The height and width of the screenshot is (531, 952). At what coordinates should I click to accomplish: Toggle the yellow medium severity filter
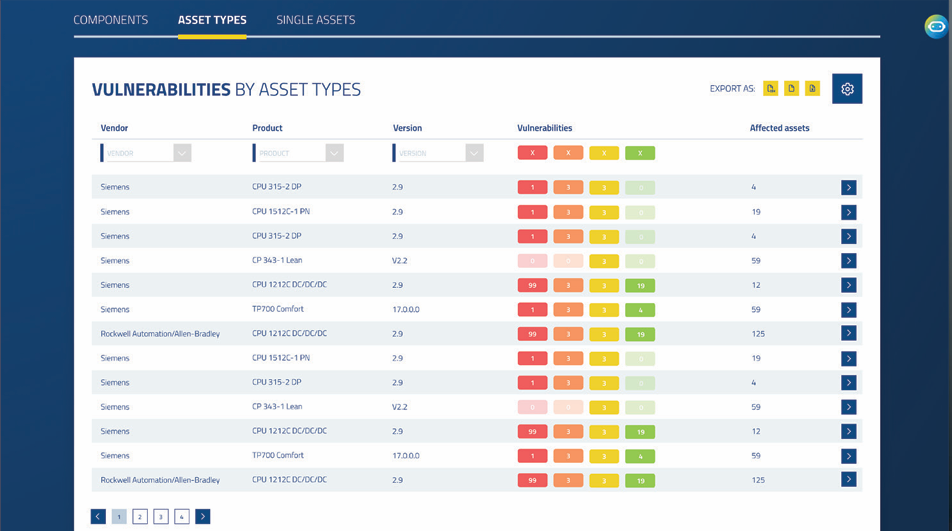pos(604,153)
